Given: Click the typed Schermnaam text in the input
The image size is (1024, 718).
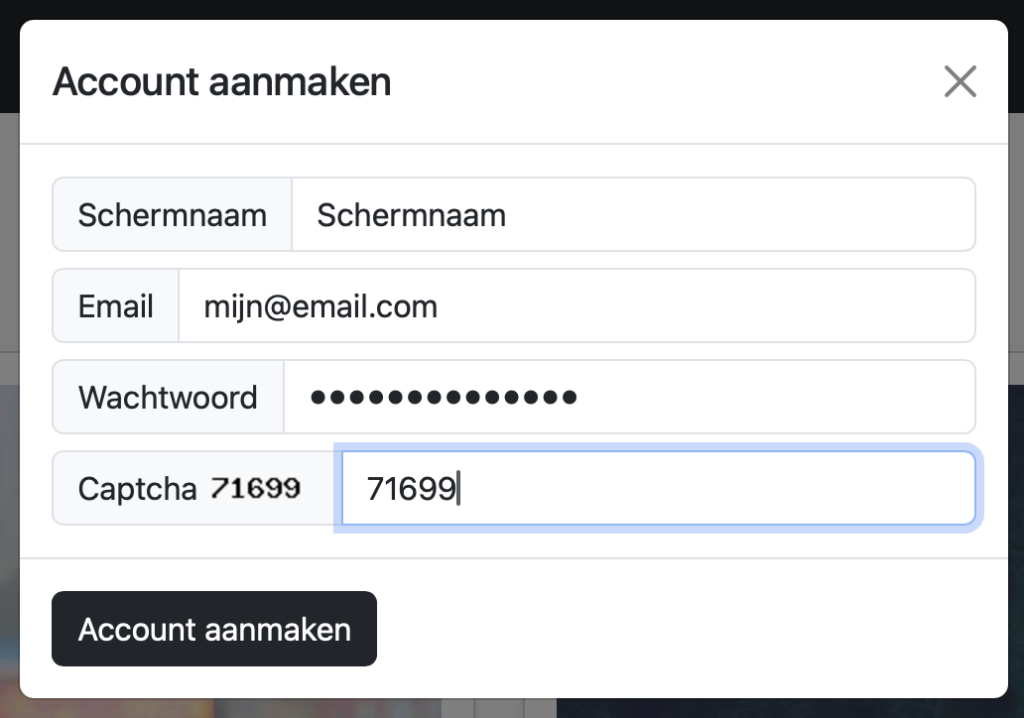Looking at the screenshot, I should [x=411, y=215].
